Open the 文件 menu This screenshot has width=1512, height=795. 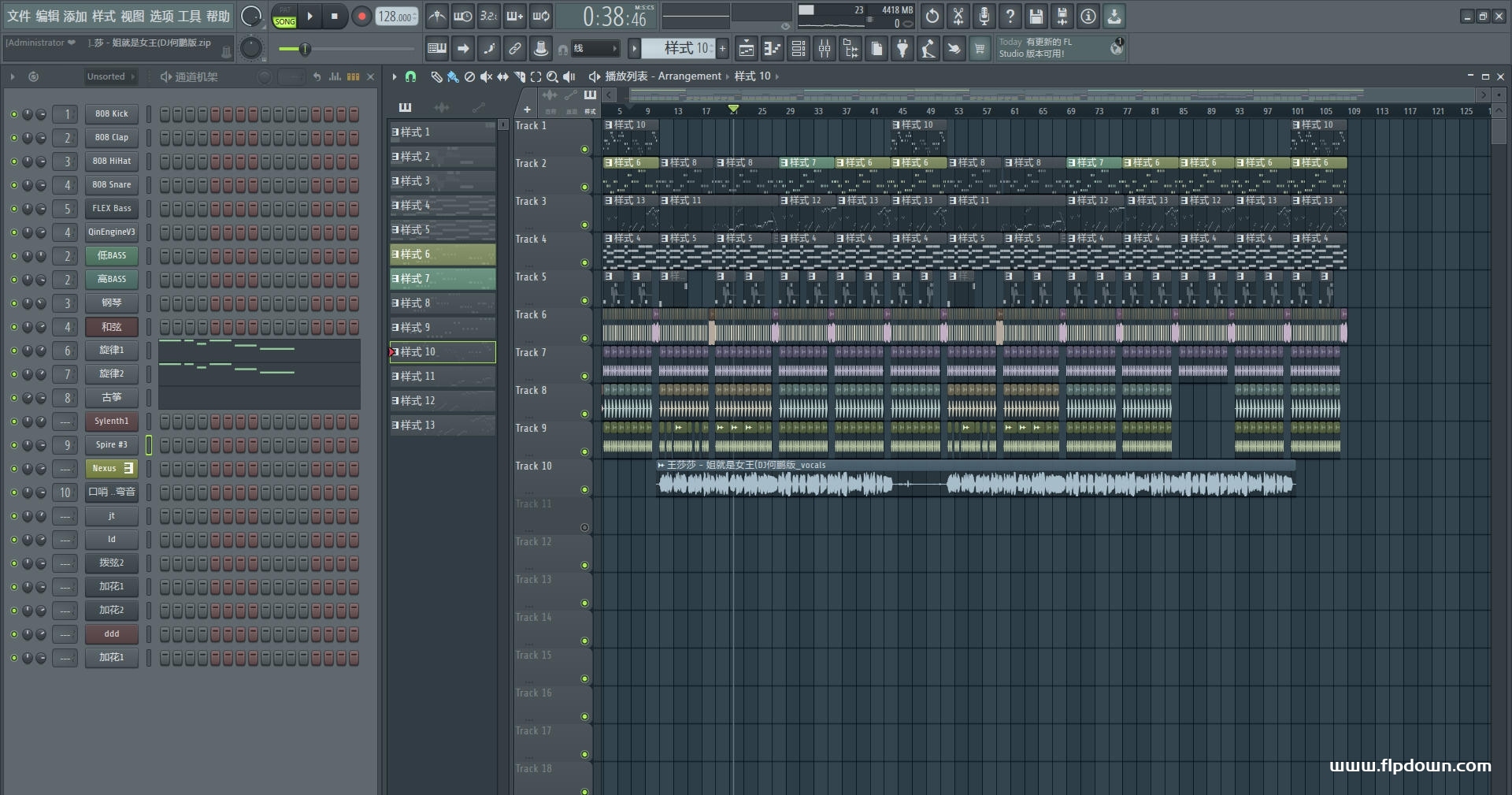(19, 17)
